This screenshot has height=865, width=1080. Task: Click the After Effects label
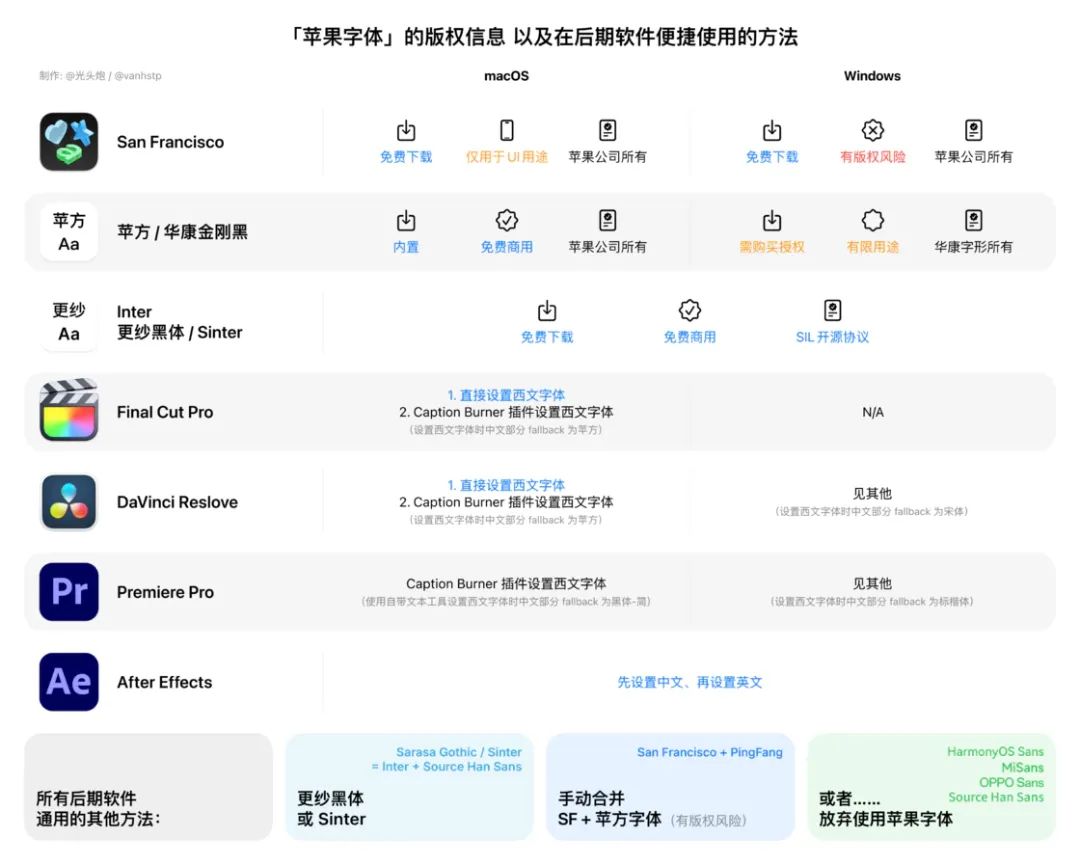165,682
